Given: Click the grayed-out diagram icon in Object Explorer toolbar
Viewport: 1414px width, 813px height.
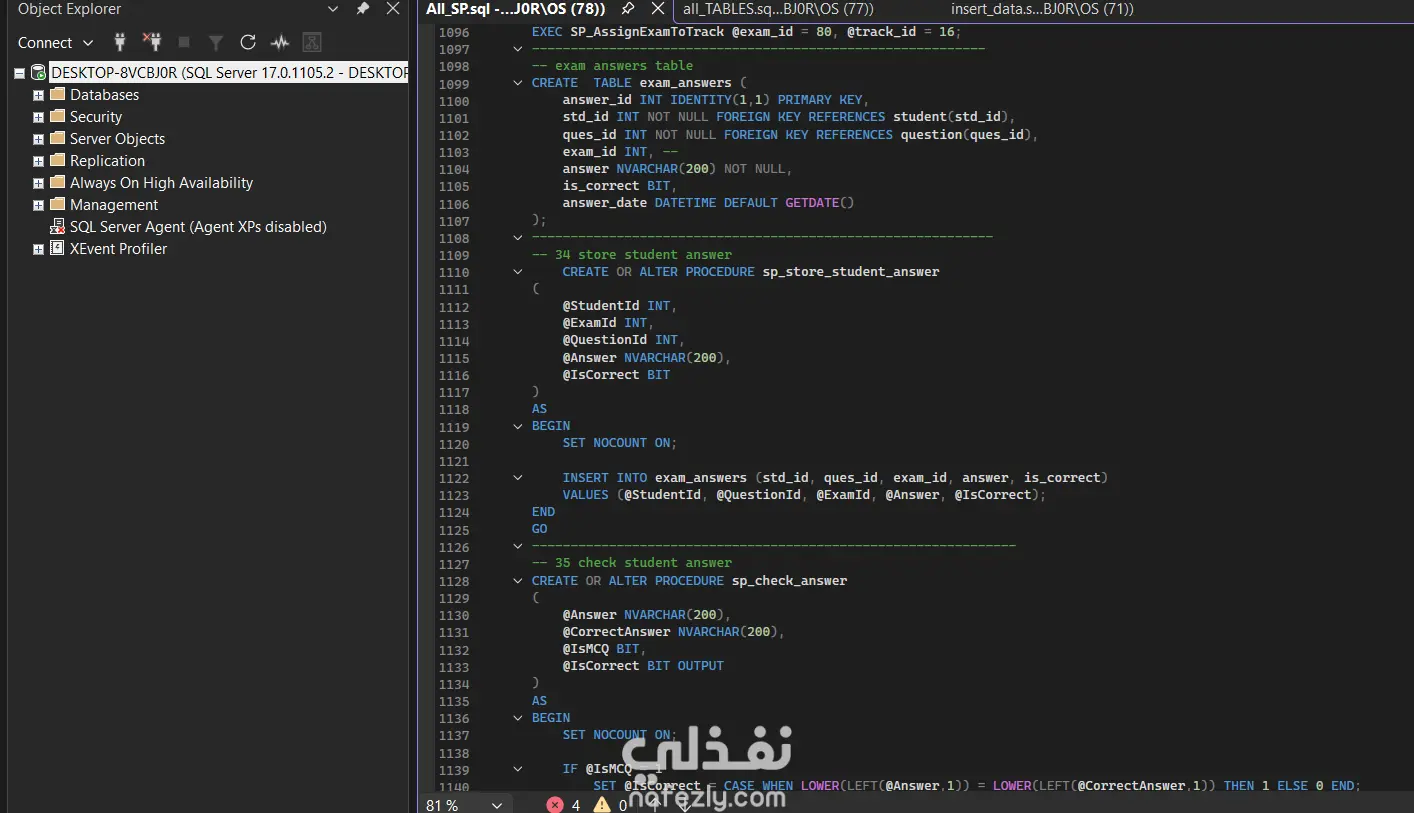Looking at the screenshot, I should point(312,42).
